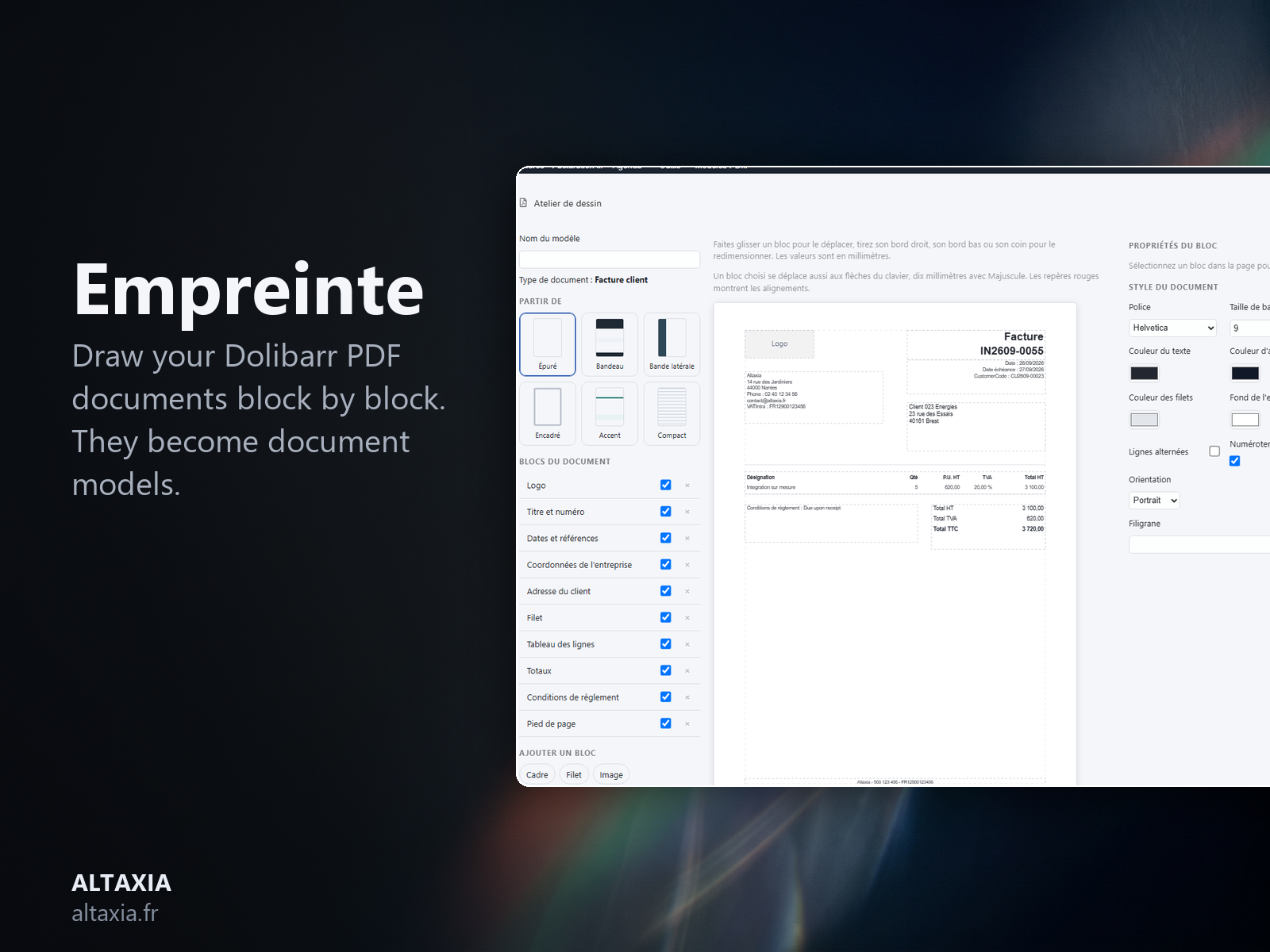This screenshot has height=952, width=1270.
Task: Delete the Coordonnées de l'entreprise block
Action: pos(687,565)
